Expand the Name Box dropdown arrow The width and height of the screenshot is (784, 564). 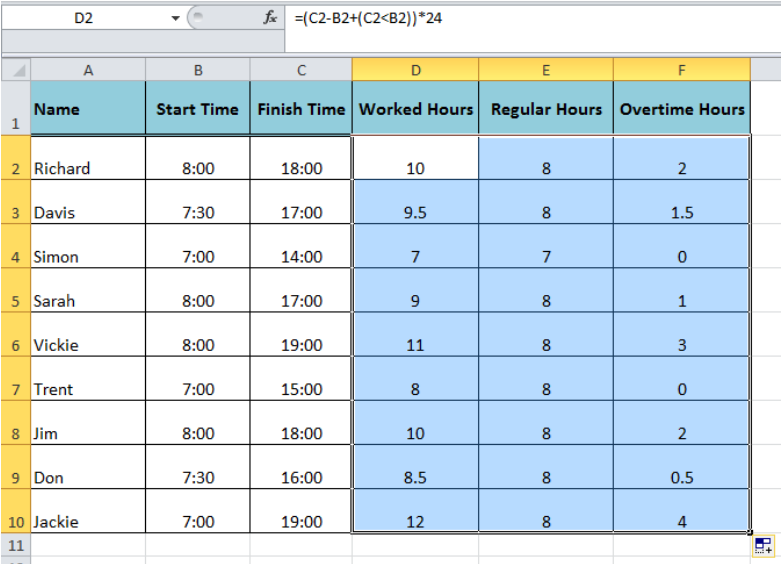[x=176, y=18]
